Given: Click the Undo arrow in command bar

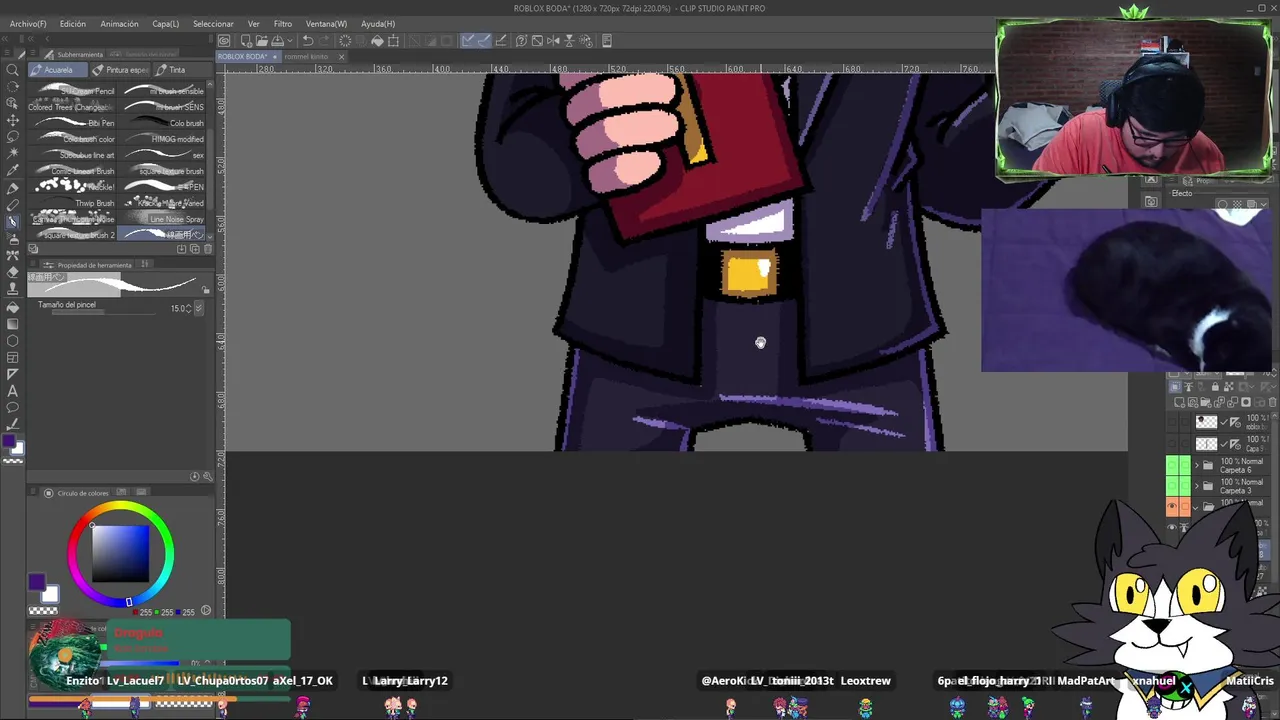Looking at the screenshot, I should (308, 41).
